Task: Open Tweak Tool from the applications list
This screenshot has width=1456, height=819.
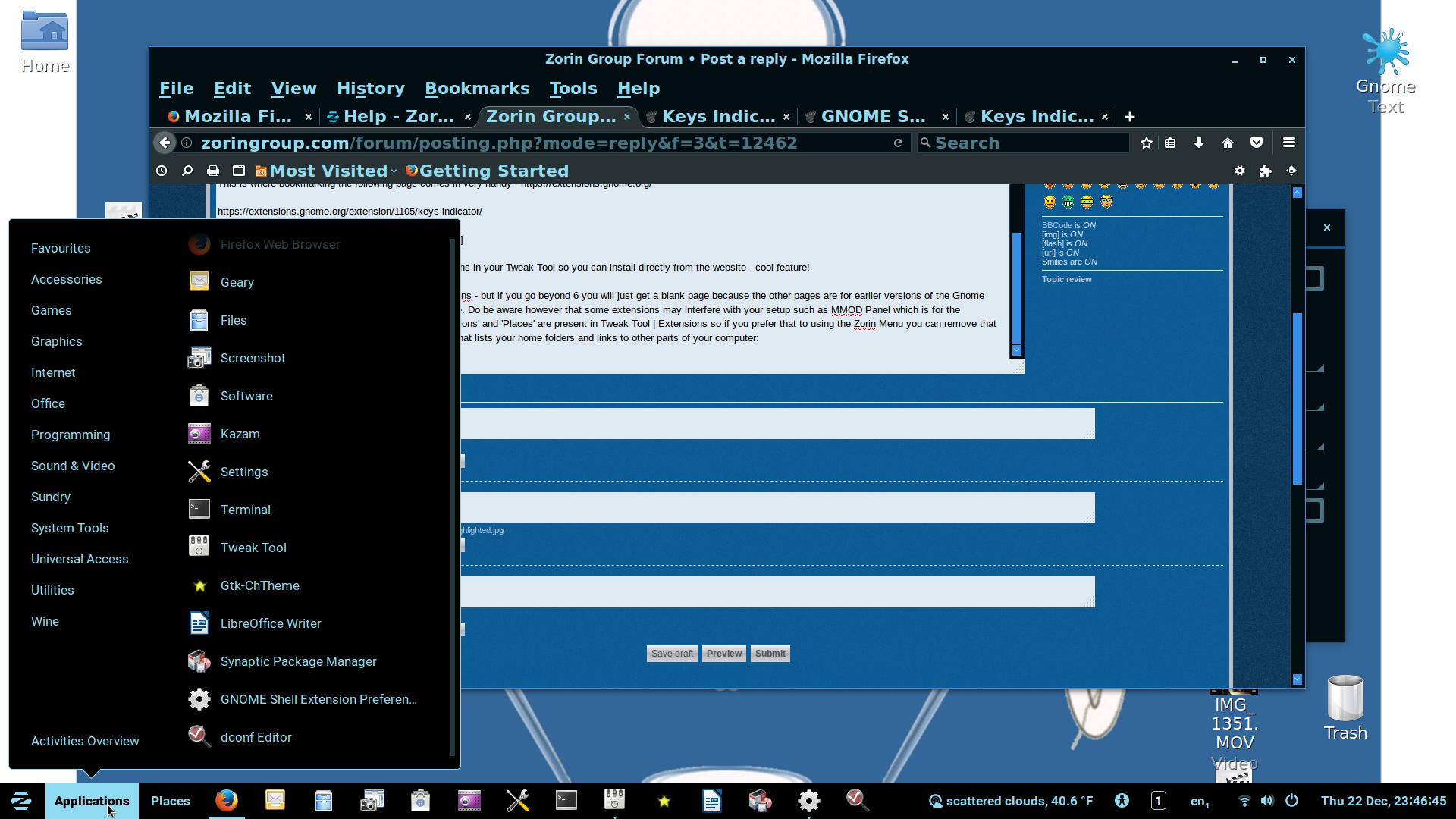Action: [x=253, y=548]
